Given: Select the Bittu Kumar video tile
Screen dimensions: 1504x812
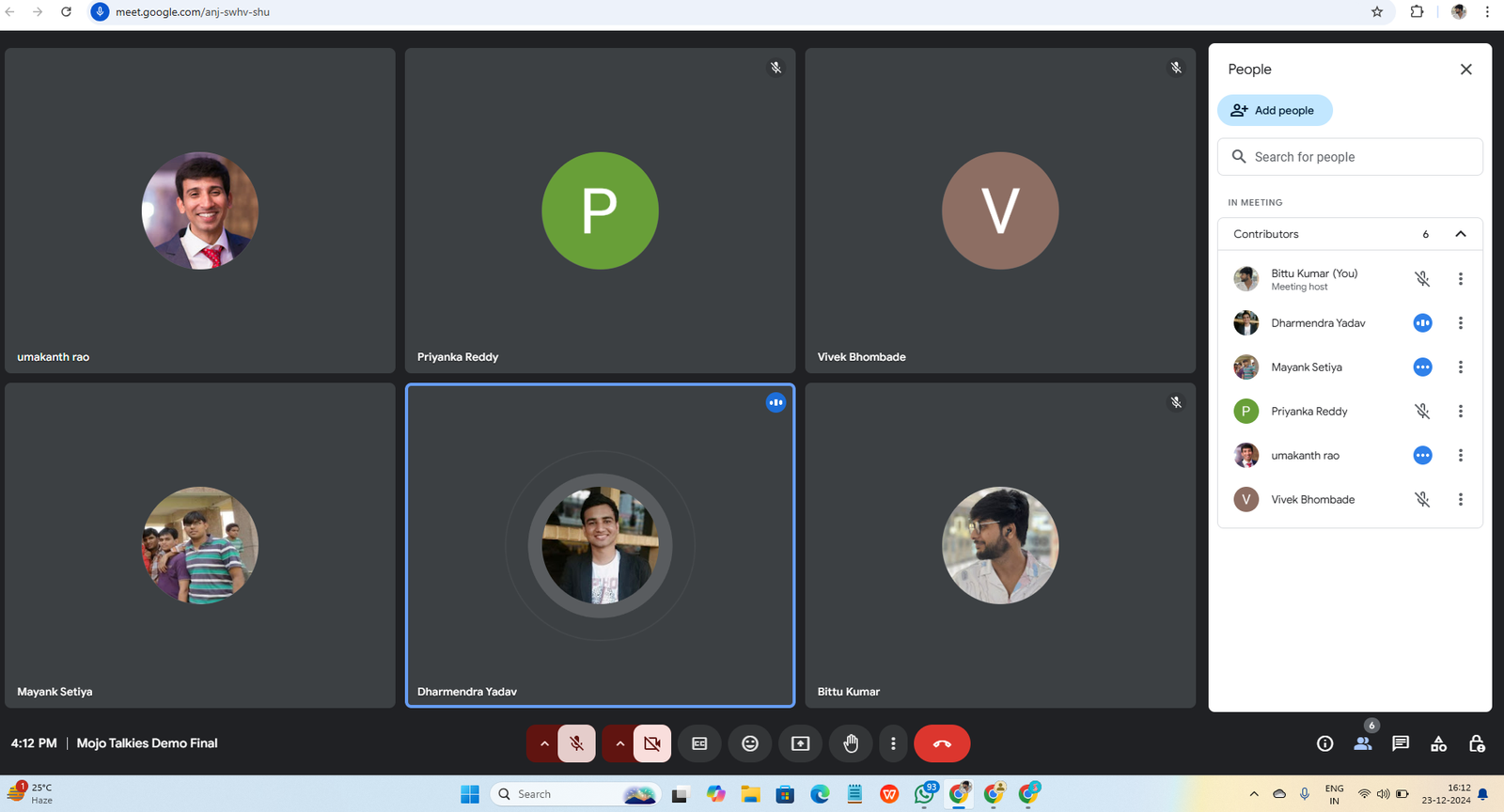Looking at the screenshot, I should coord(1000,545).
